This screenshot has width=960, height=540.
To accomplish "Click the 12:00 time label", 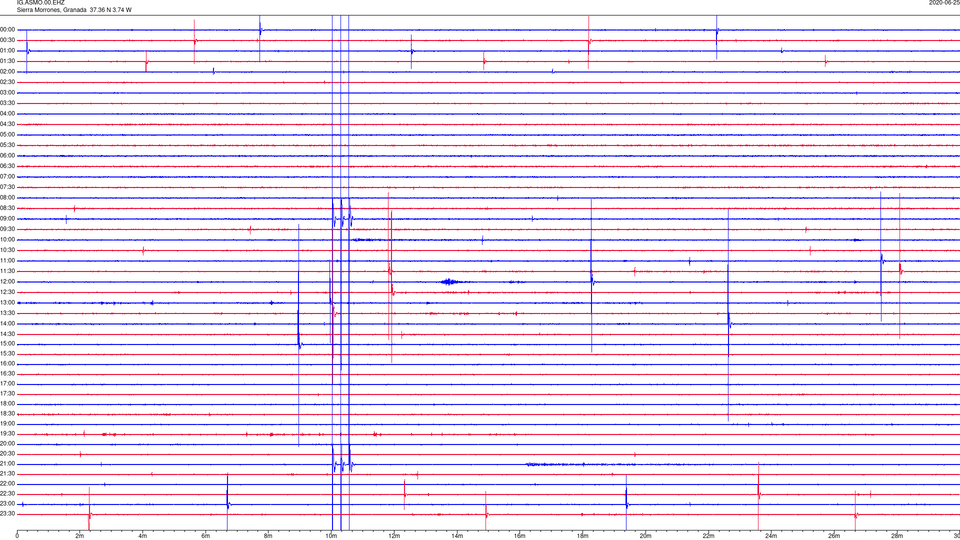I will click(x=7, y=282).
